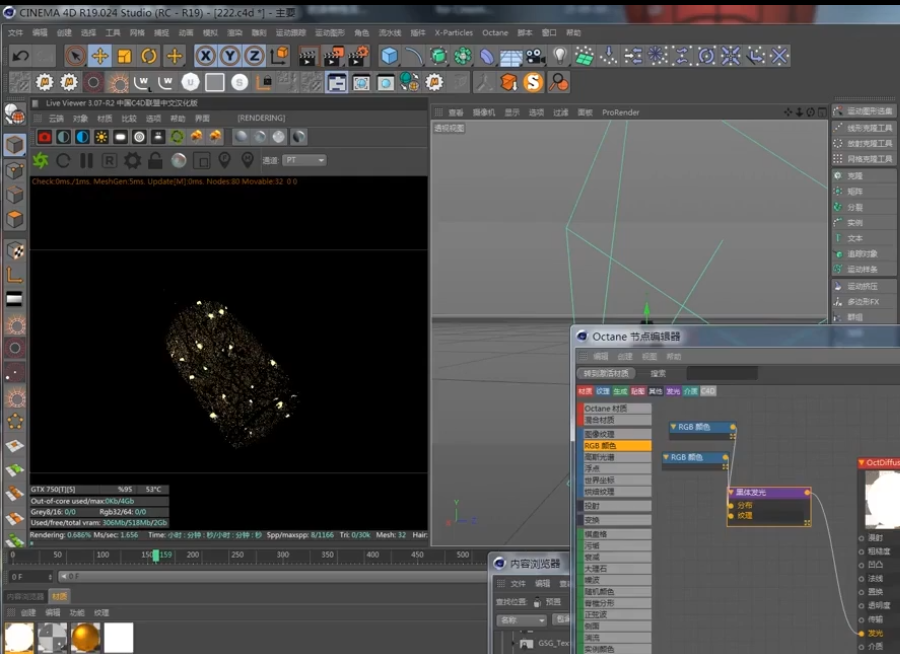
Task: Toggle the coordinate system cube icon
Action: click(280, 55)
